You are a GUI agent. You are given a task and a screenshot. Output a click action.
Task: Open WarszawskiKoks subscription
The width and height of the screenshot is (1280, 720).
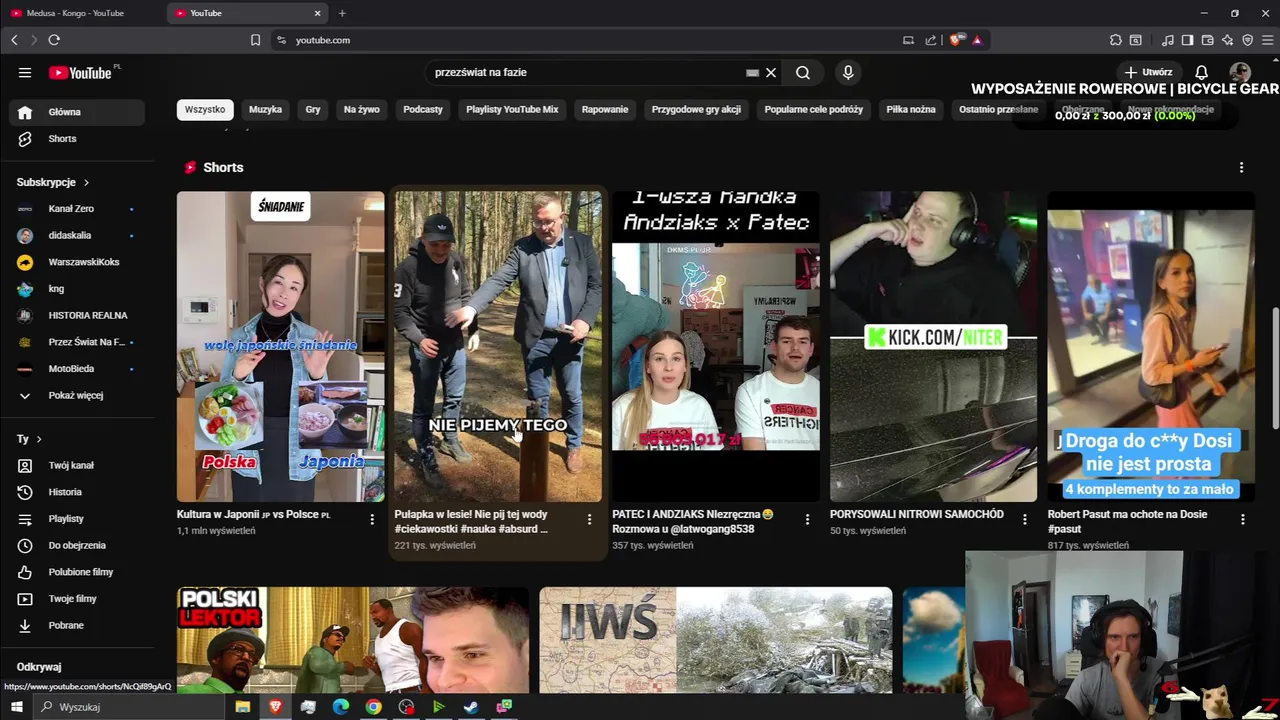click(77, 262)
